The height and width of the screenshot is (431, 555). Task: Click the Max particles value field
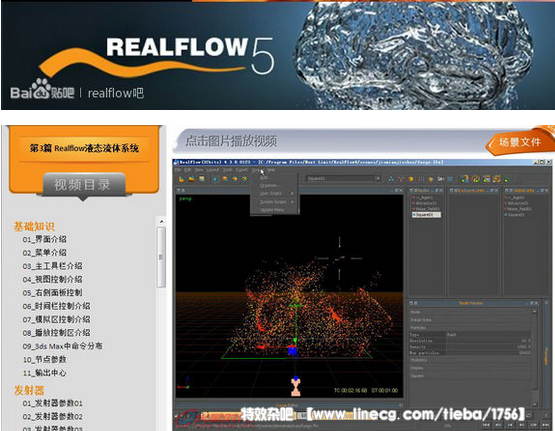click(x=488, y=353)
